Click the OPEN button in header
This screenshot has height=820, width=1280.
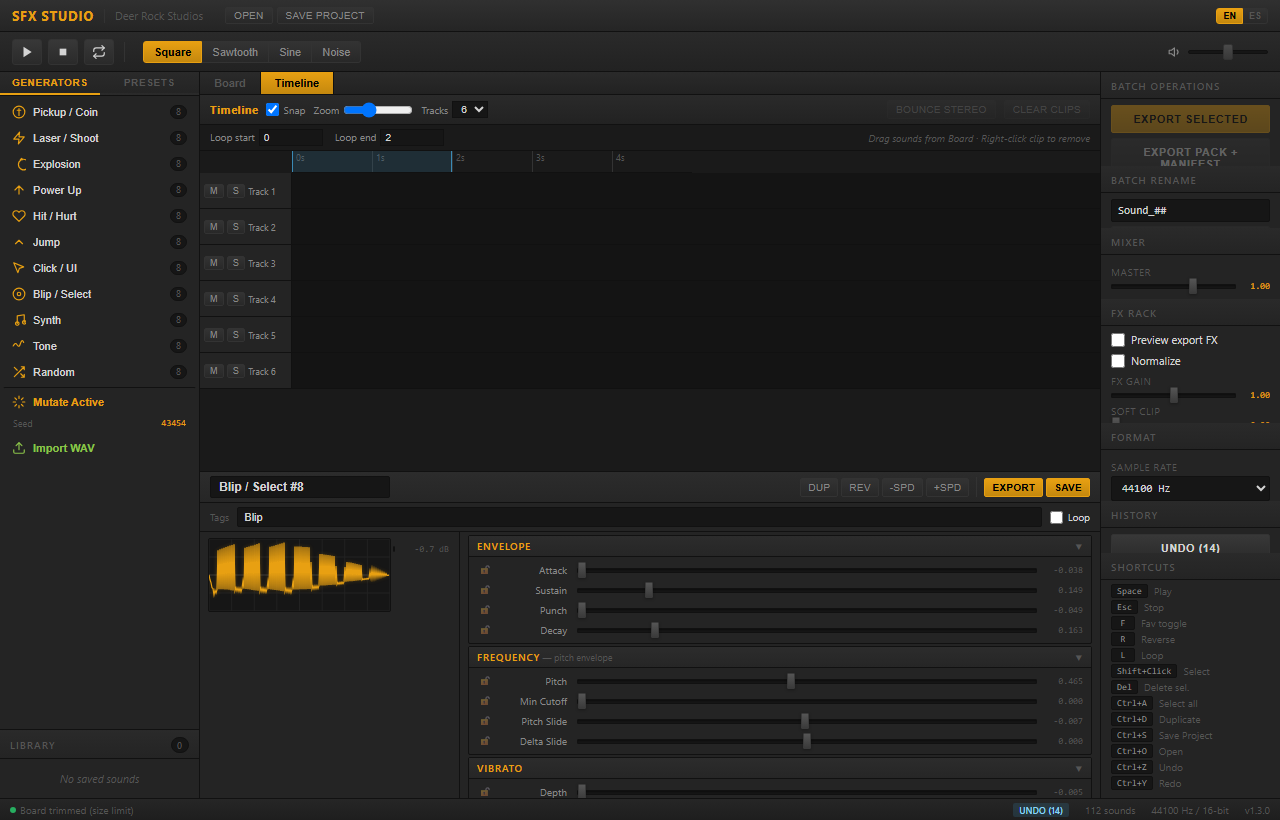249,16
